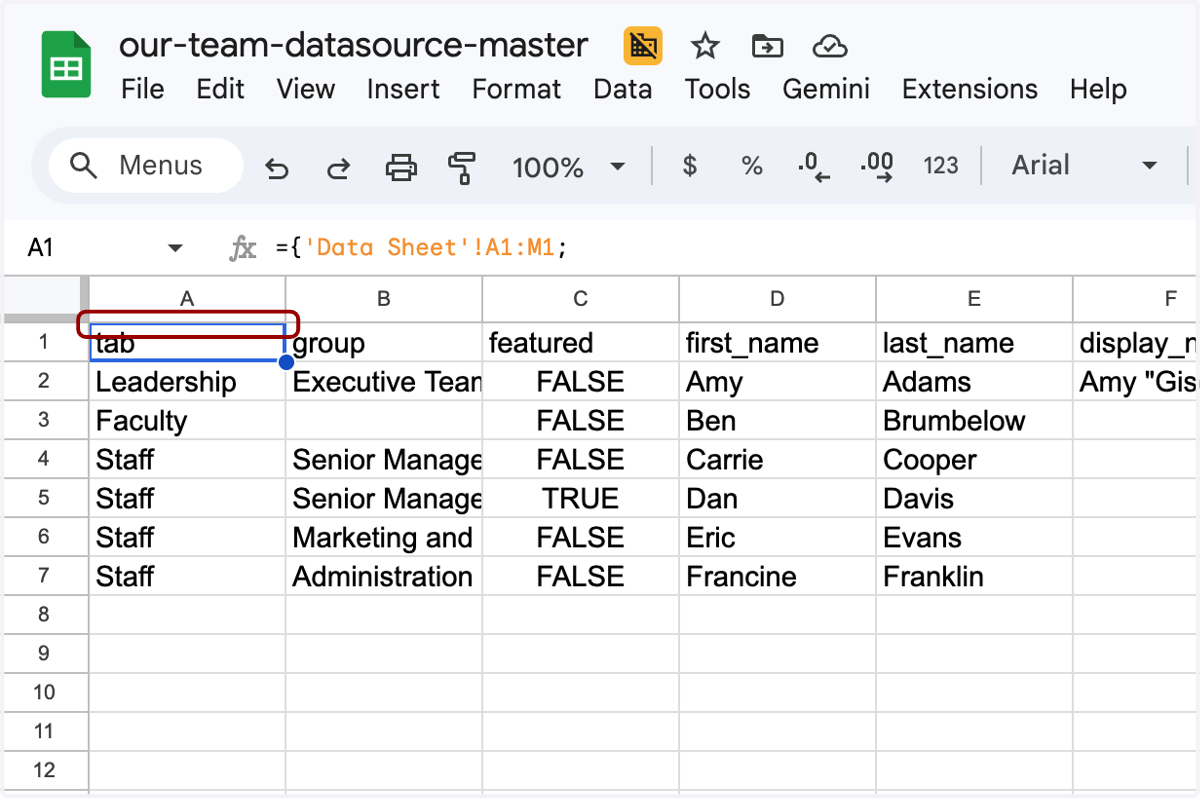Screen dimensions: 1200x798
Task: Open the zoom 100% dropdown
Action: pyautogui.click(x=568, y=167)
